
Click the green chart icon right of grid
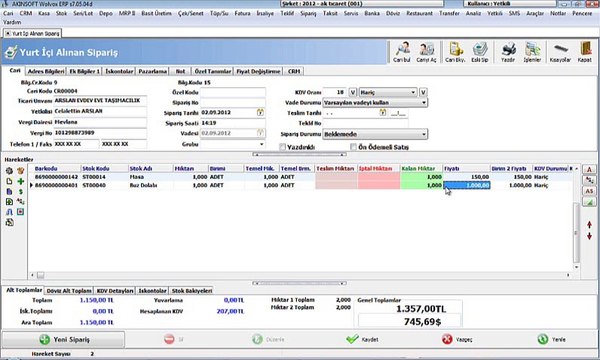(x=589, y=202)
